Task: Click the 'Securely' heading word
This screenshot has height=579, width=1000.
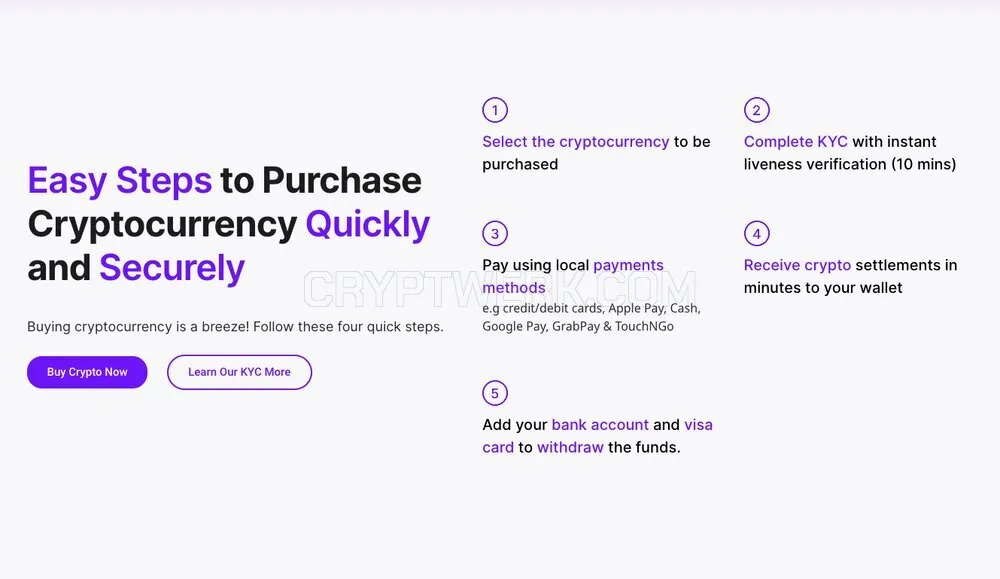Action: [x=172, y=268]
